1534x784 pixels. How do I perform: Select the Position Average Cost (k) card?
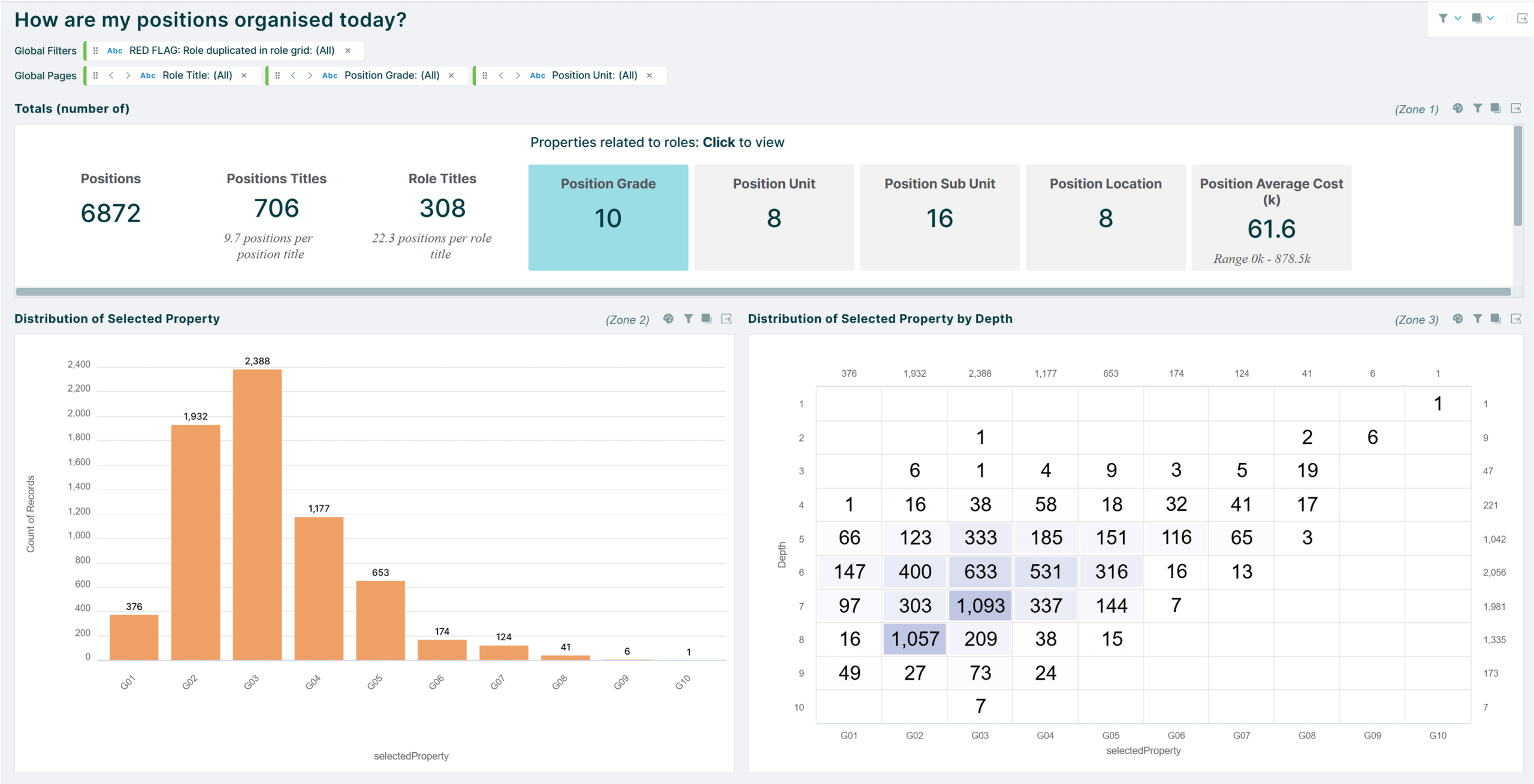coord(1271,217)
